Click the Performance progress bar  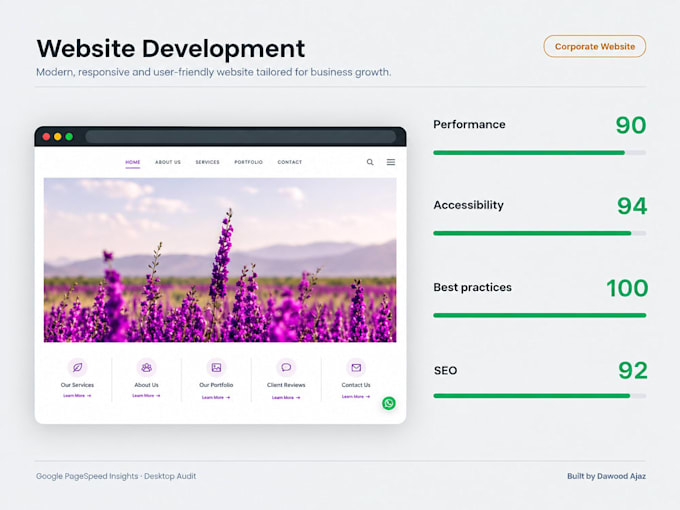pyautogui.click(x=539, y=153)
